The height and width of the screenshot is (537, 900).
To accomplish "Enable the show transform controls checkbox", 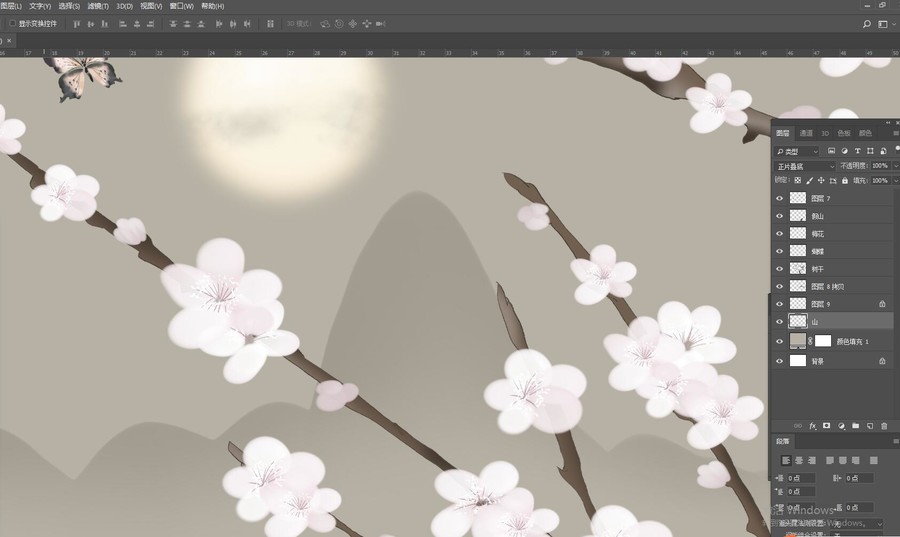I will tap(12, 24).
